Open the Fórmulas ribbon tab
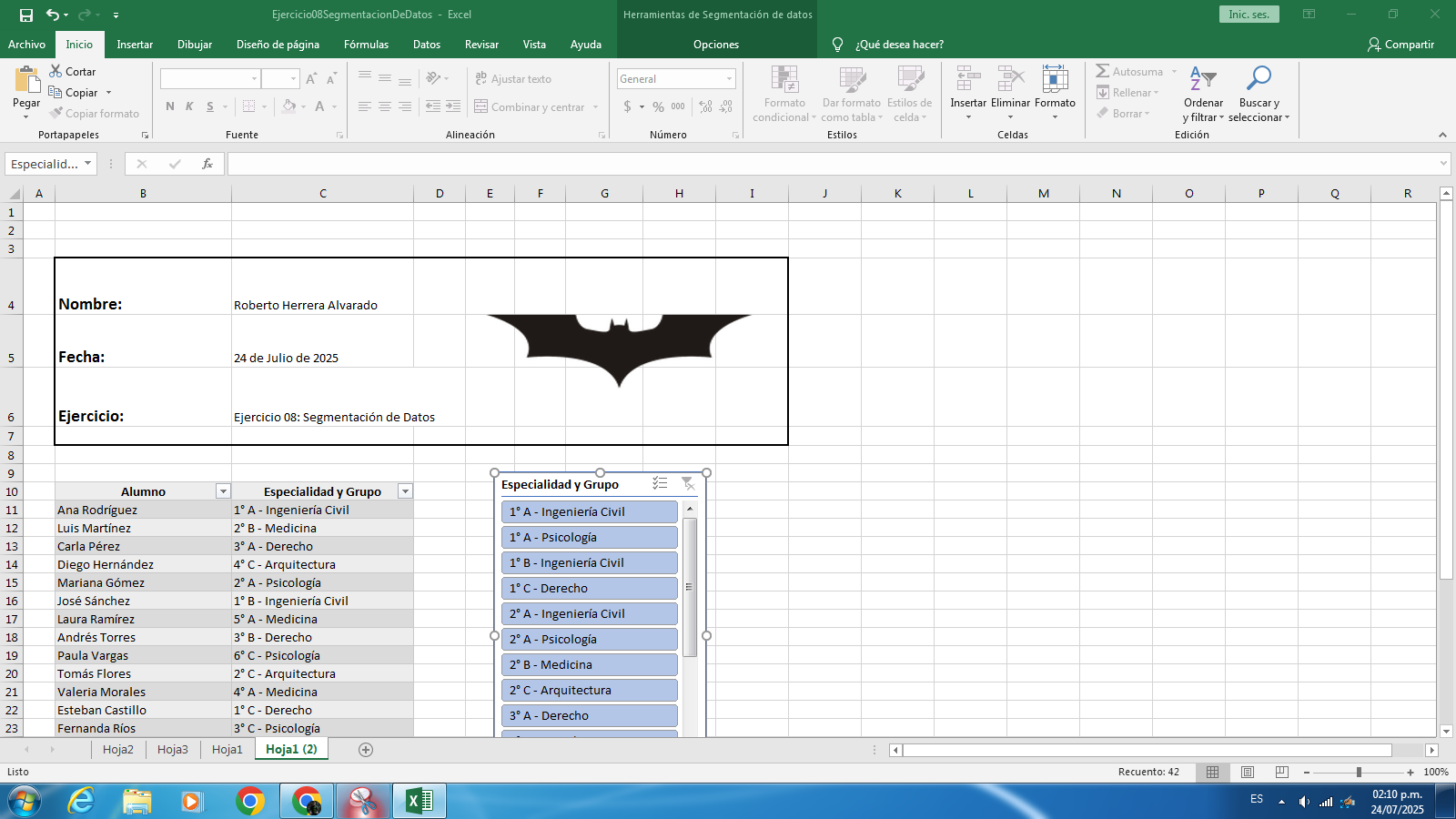The height and width of the screenshot is (819, 1456). pyautogui.click(x=366, y=45)
